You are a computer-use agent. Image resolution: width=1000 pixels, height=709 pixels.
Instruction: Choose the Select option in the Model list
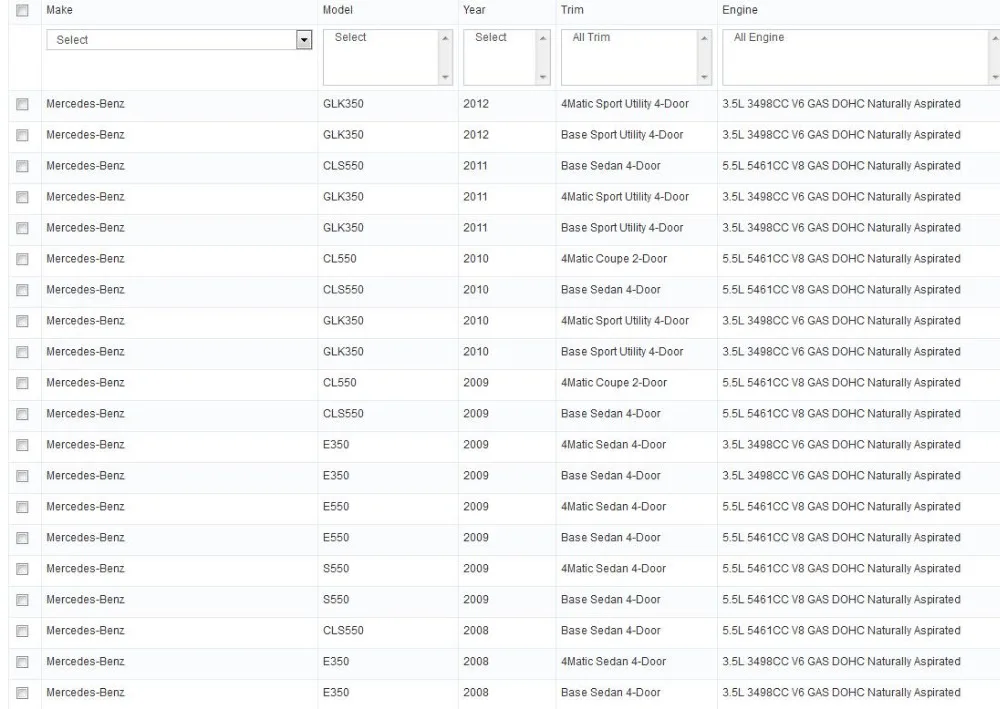(350, 38)
